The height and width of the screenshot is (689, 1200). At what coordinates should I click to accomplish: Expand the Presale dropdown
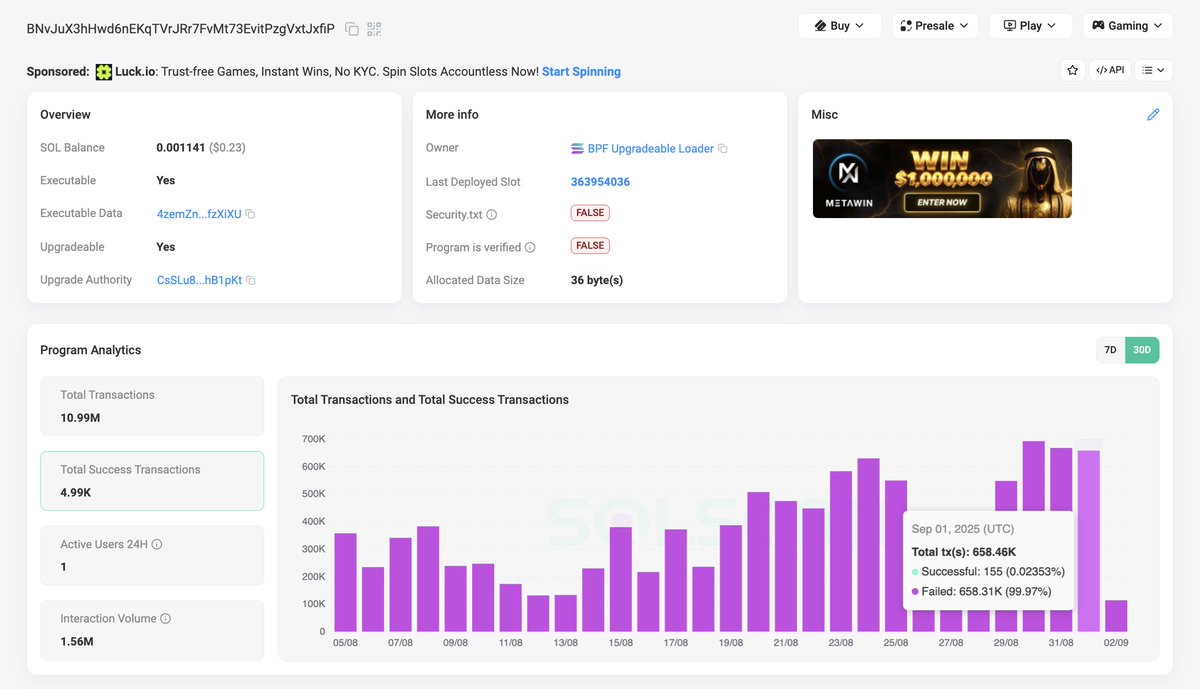point(934,26)
